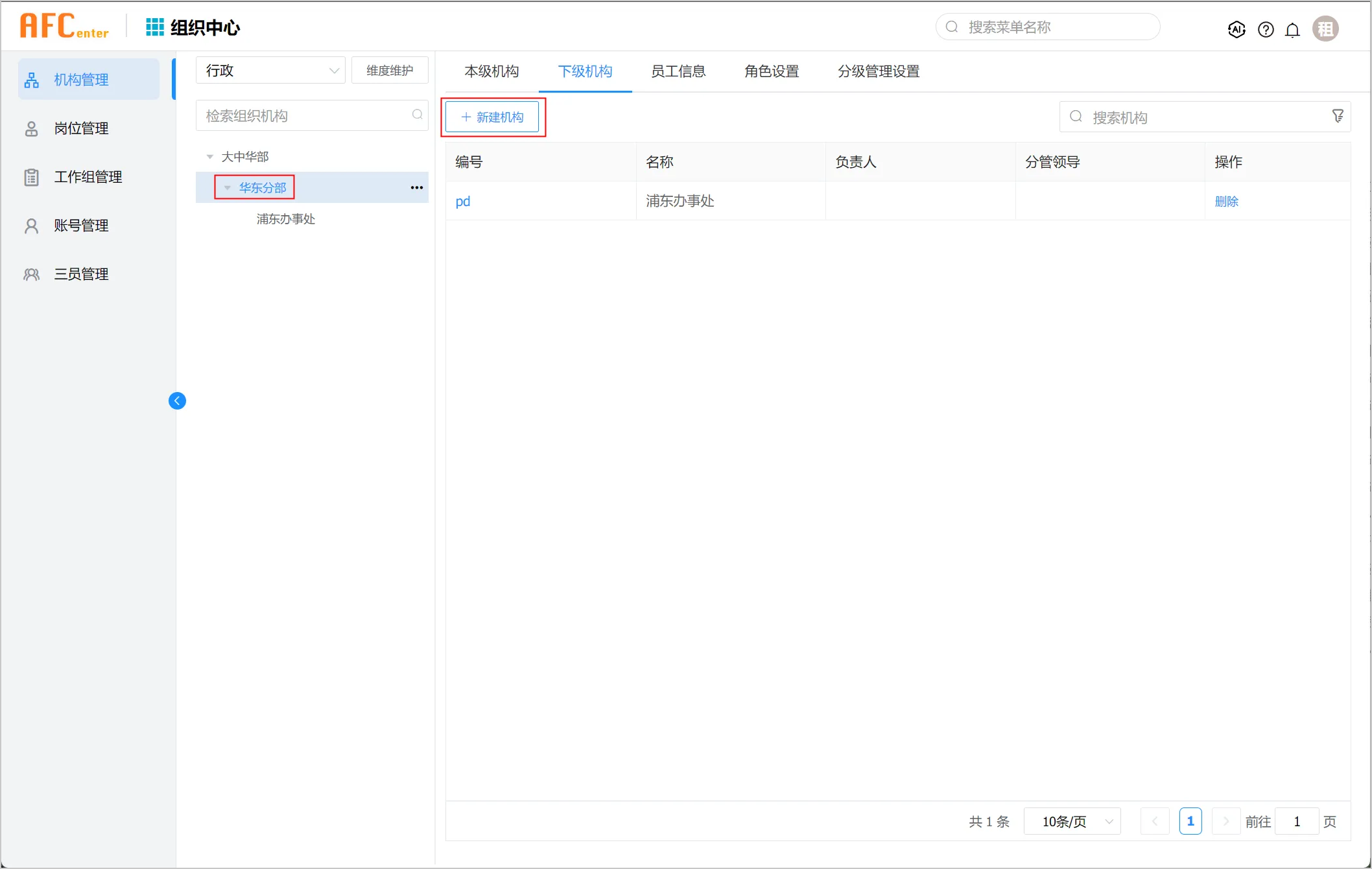Screen dimensions: 1372x869
Task: Collapse the 华东分部 tree node arrow
Action: coord(228,188)
